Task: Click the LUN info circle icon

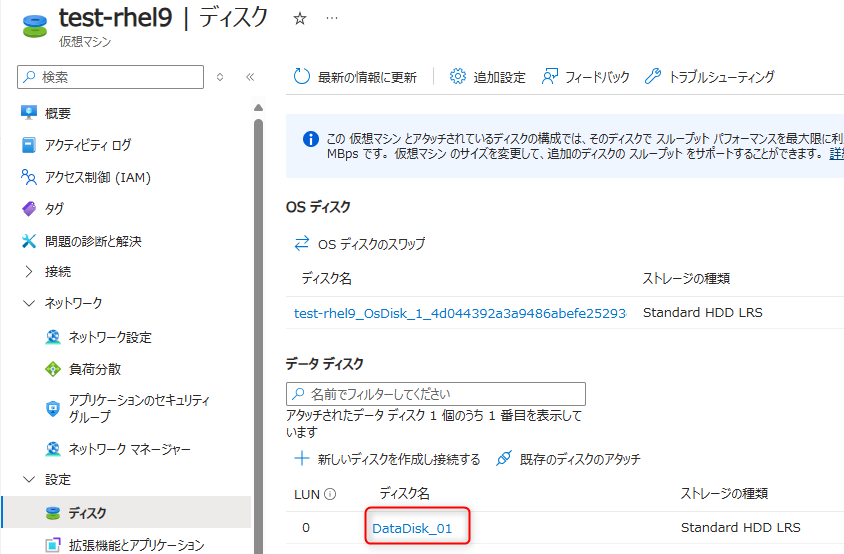Action: [x=330, y=494]
